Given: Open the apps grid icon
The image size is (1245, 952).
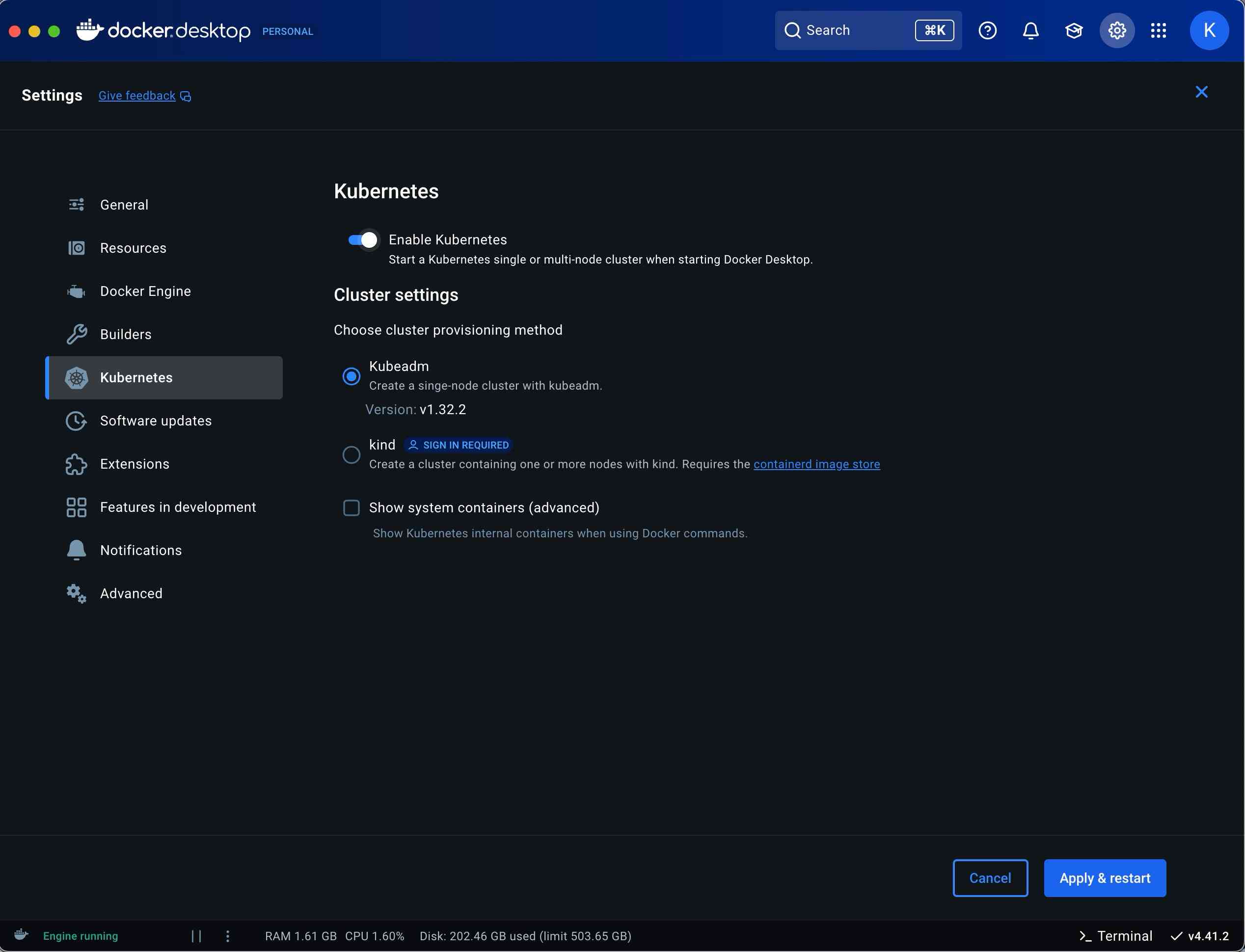Looking at the screenshot, I should (x=1158, y=30).
